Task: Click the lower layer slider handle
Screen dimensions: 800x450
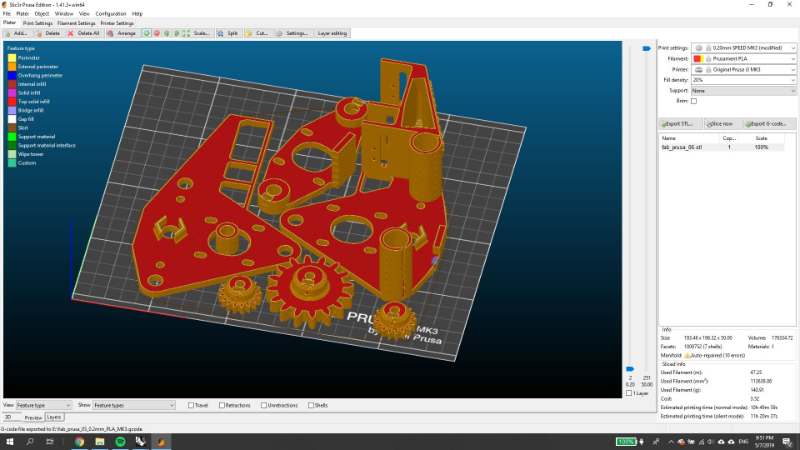Action: [x=630, y=369]
